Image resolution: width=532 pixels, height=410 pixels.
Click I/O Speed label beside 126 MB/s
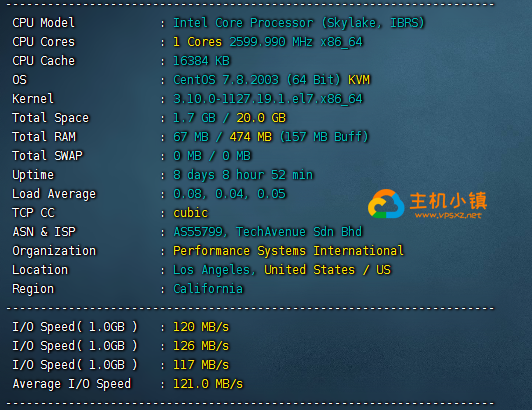click(x=75, y=346)
